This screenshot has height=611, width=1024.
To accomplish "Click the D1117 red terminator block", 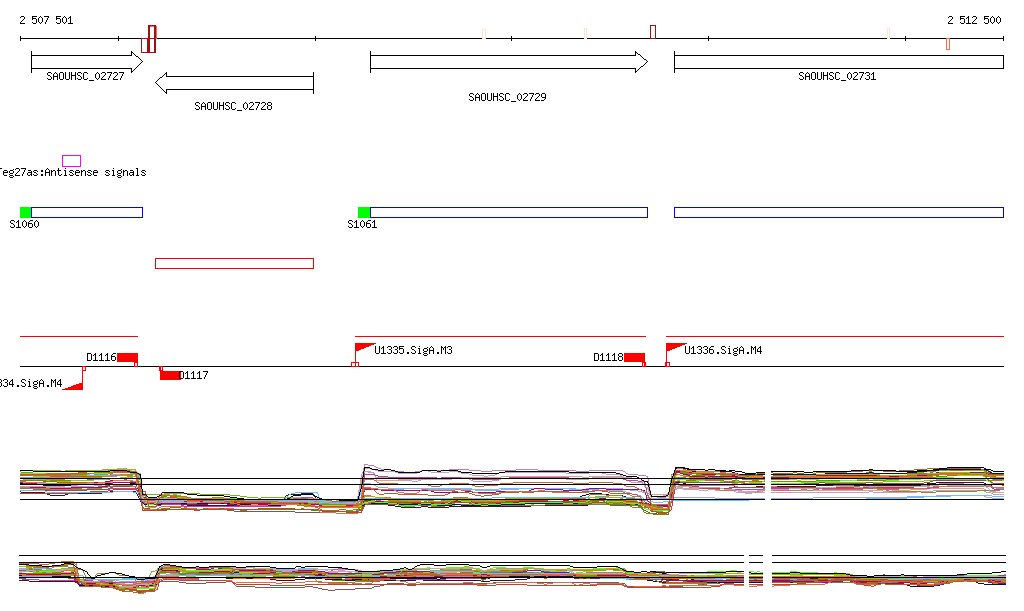I will tap(170, 375).
